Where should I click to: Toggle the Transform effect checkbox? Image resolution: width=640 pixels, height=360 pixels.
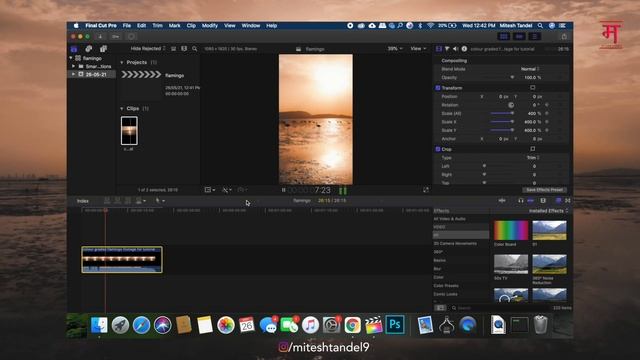(x=438, y=88)
